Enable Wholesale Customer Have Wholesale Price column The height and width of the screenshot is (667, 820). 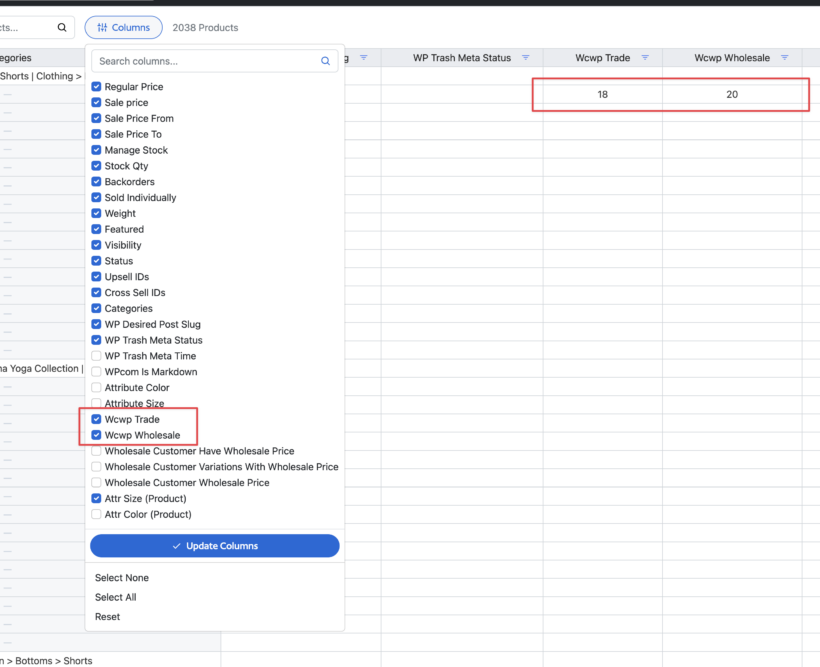[95, 451]
